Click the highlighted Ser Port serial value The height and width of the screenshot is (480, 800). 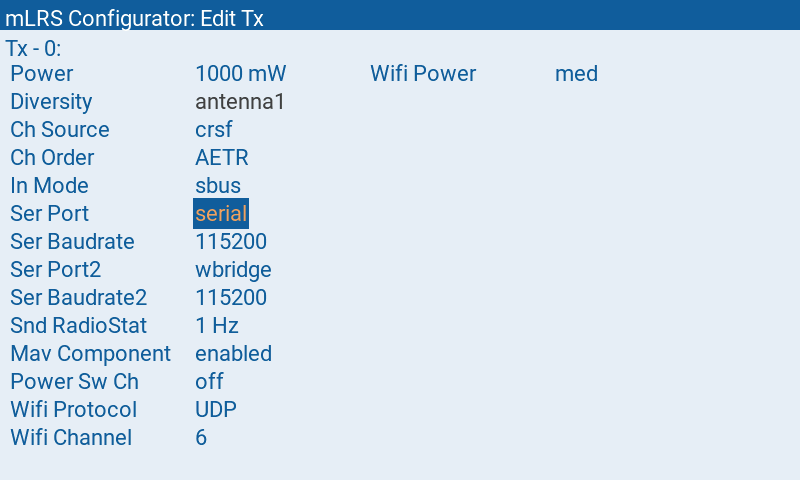point(221,213)
